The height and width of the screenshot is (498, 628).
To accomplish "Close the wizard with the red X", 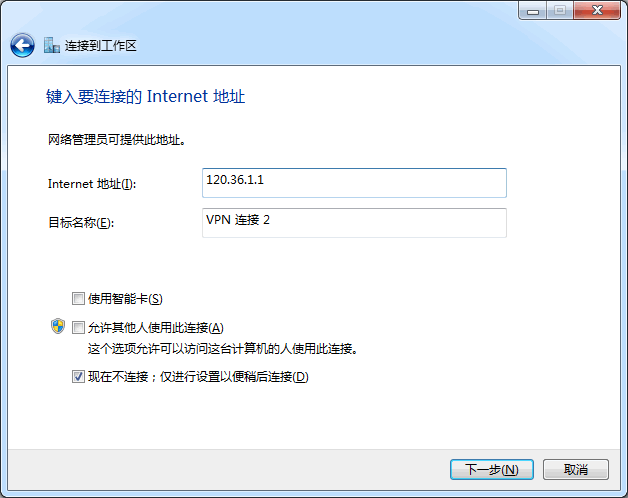I will [x=597, y=11].
